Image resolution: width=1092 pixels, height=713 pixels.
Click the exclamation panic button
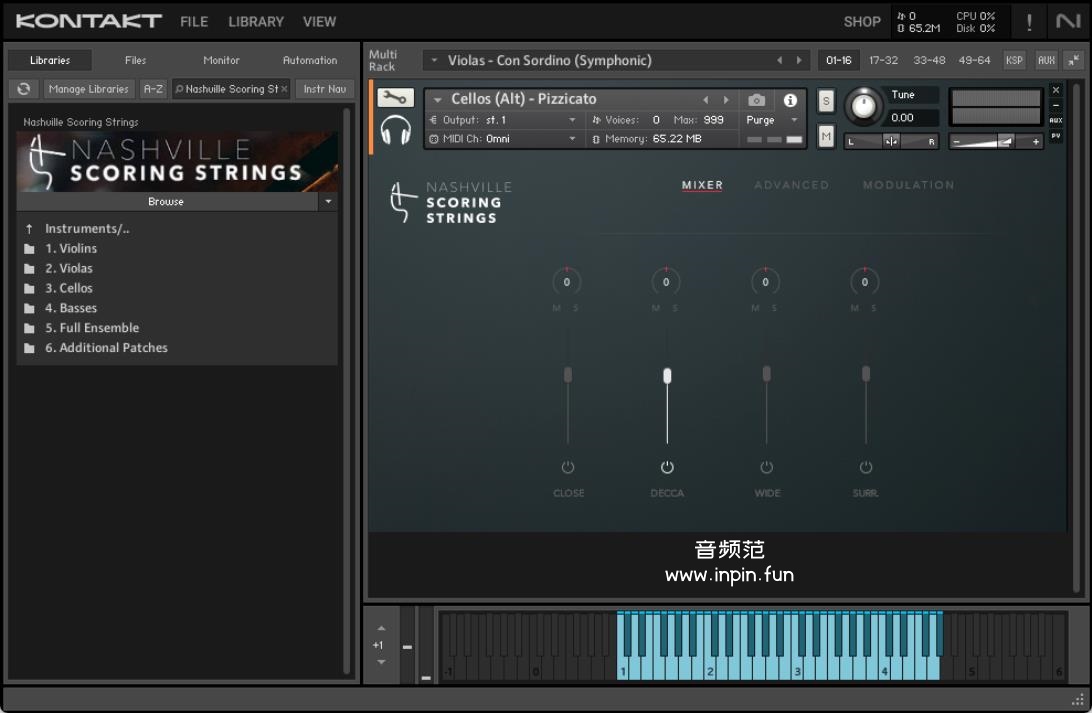(x=1029, y=22)
